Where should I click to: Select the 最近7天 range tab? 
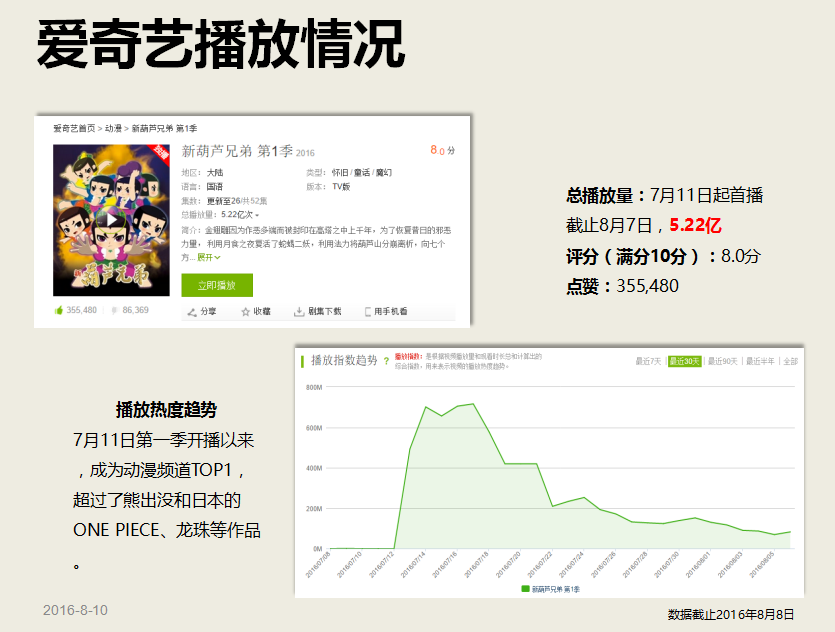[648, 362]
